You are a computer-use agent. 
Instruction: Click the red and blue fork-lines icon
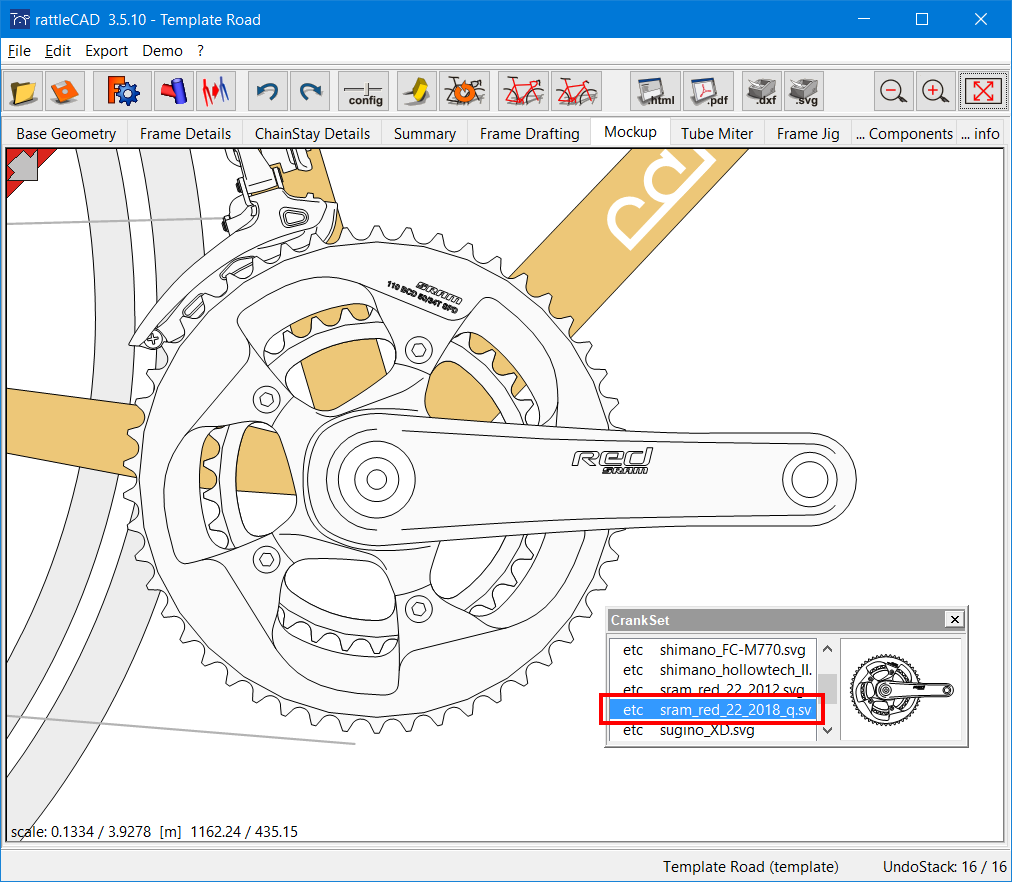216,91
